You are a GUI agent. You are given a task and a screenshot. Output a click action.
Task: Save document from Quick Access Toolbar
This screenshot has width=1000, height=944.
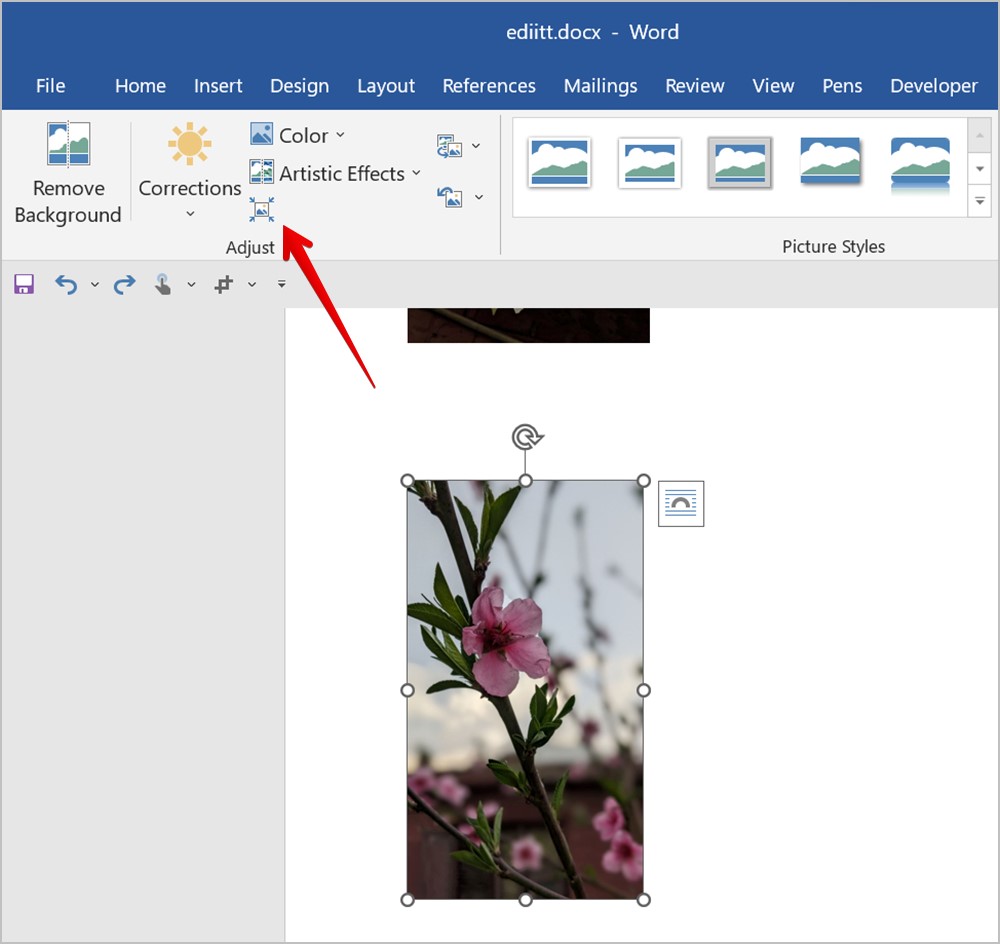(x=24, y=285)
